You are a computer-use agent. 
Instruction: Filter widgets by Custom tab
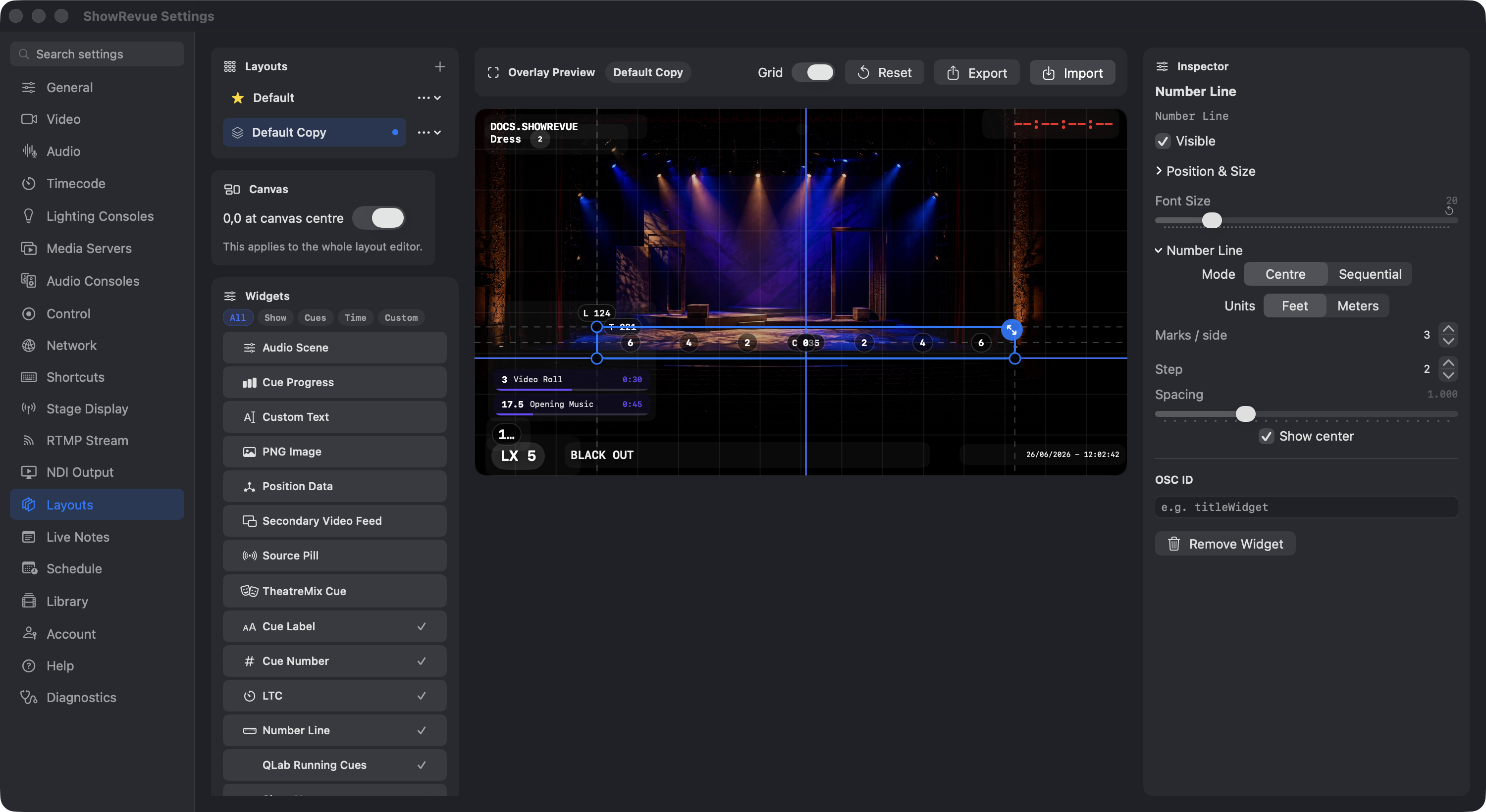[401, 318]
